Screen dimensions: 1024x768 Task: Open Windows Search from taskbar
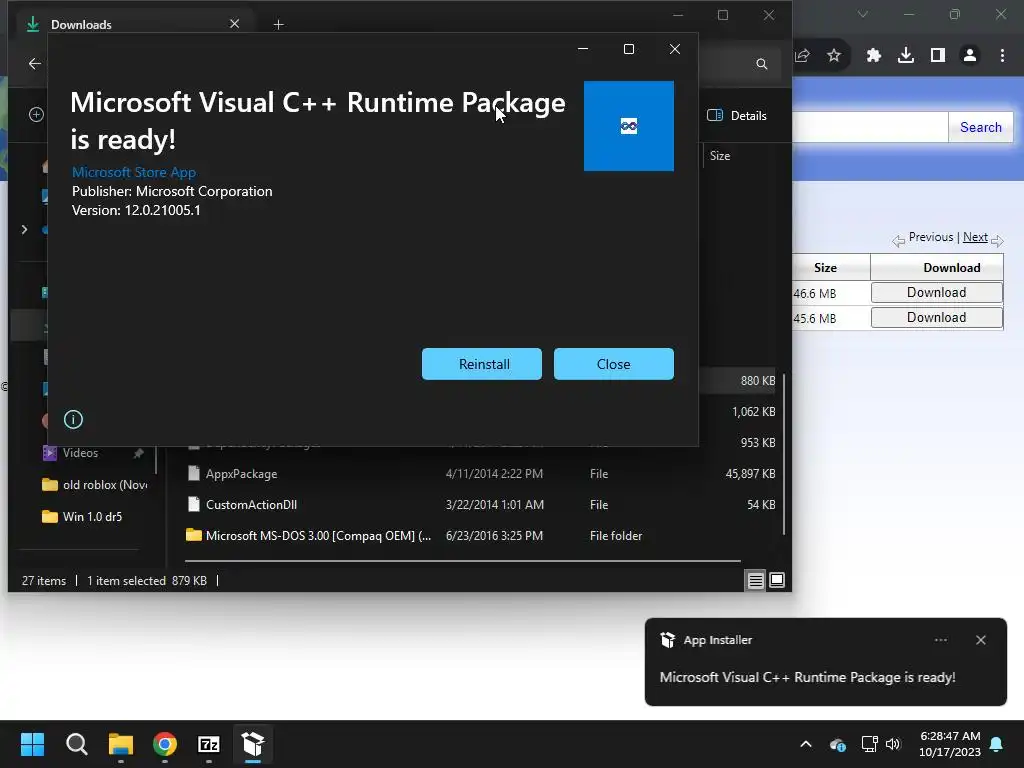[x=76, y=744]
